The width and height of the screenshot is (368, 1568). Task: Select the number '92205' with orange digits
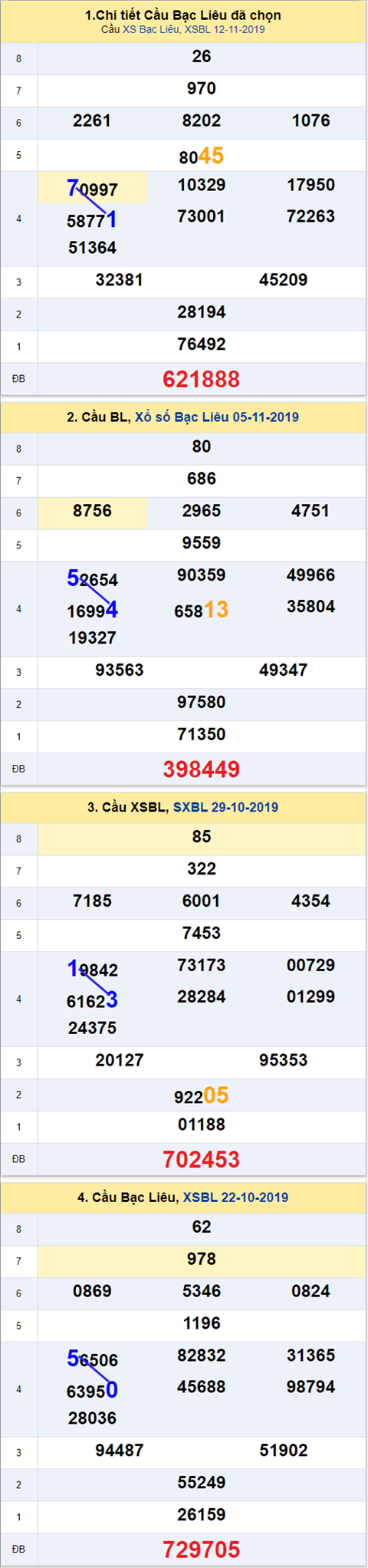coord(202,1096)
